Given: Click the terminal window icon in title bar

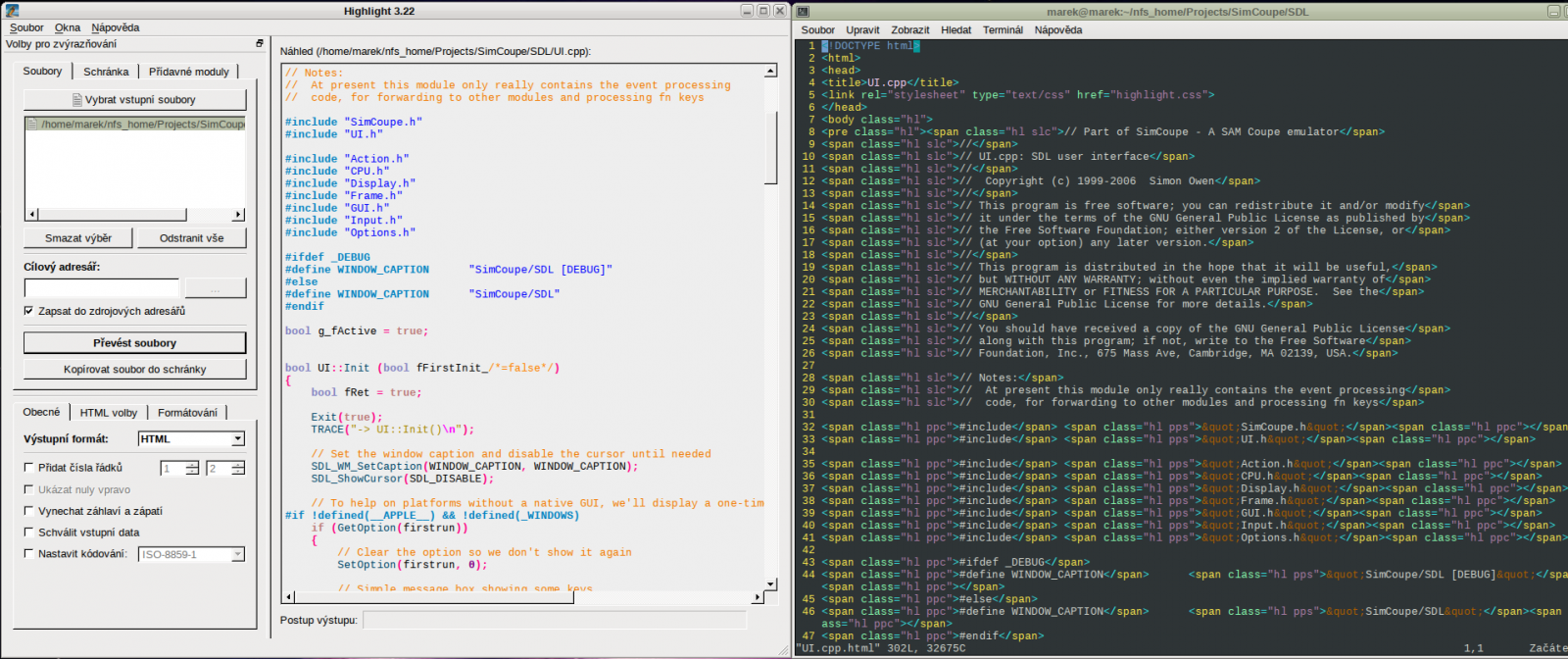Looking at the screenshot, I should point(803,11).
